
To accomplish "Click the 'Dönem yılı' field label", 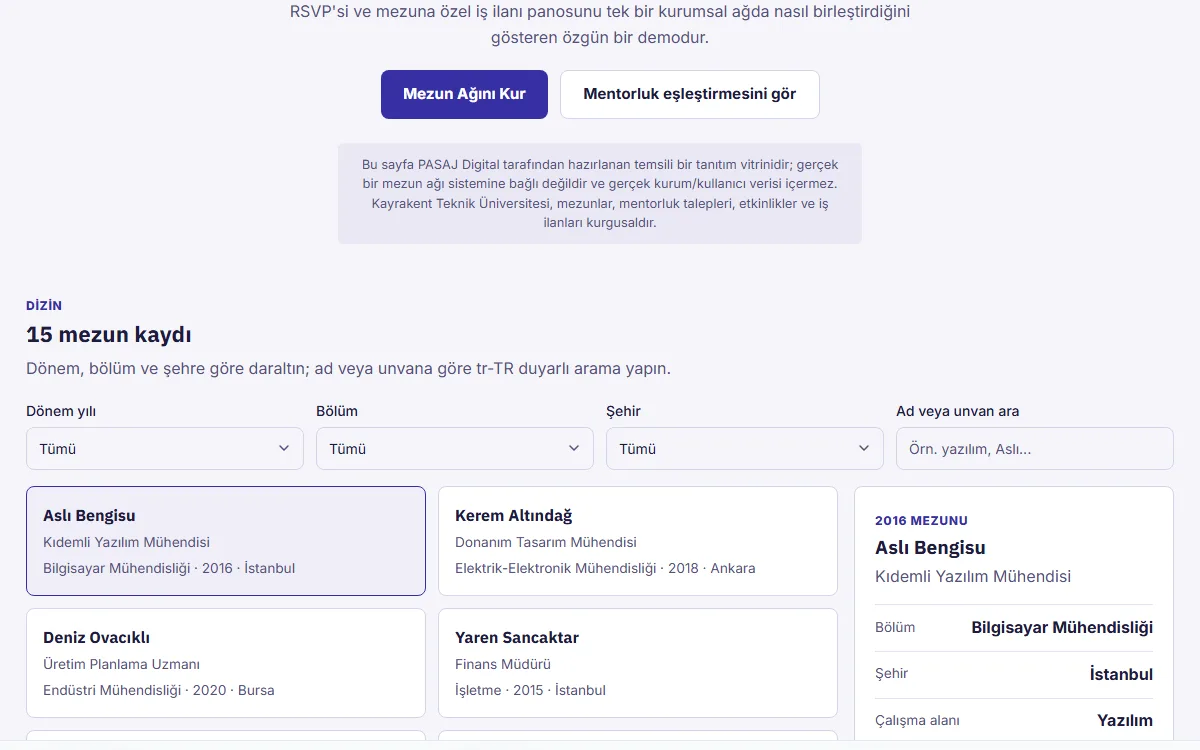I will (x=61, y=411).
